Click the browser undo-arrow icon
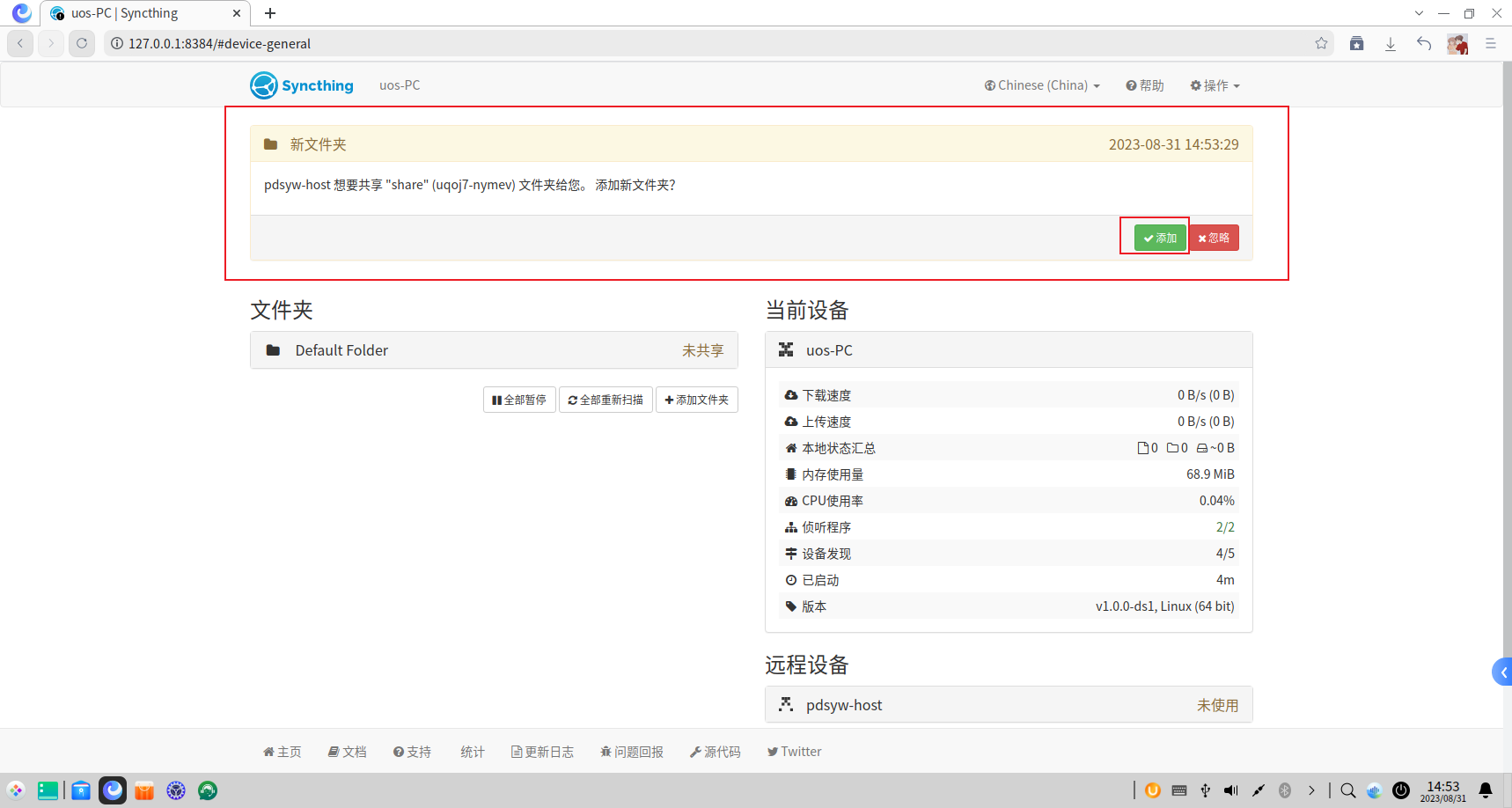Viewport: 1512px width, 808px height. pyautogui.click(x=1424, y=43)
